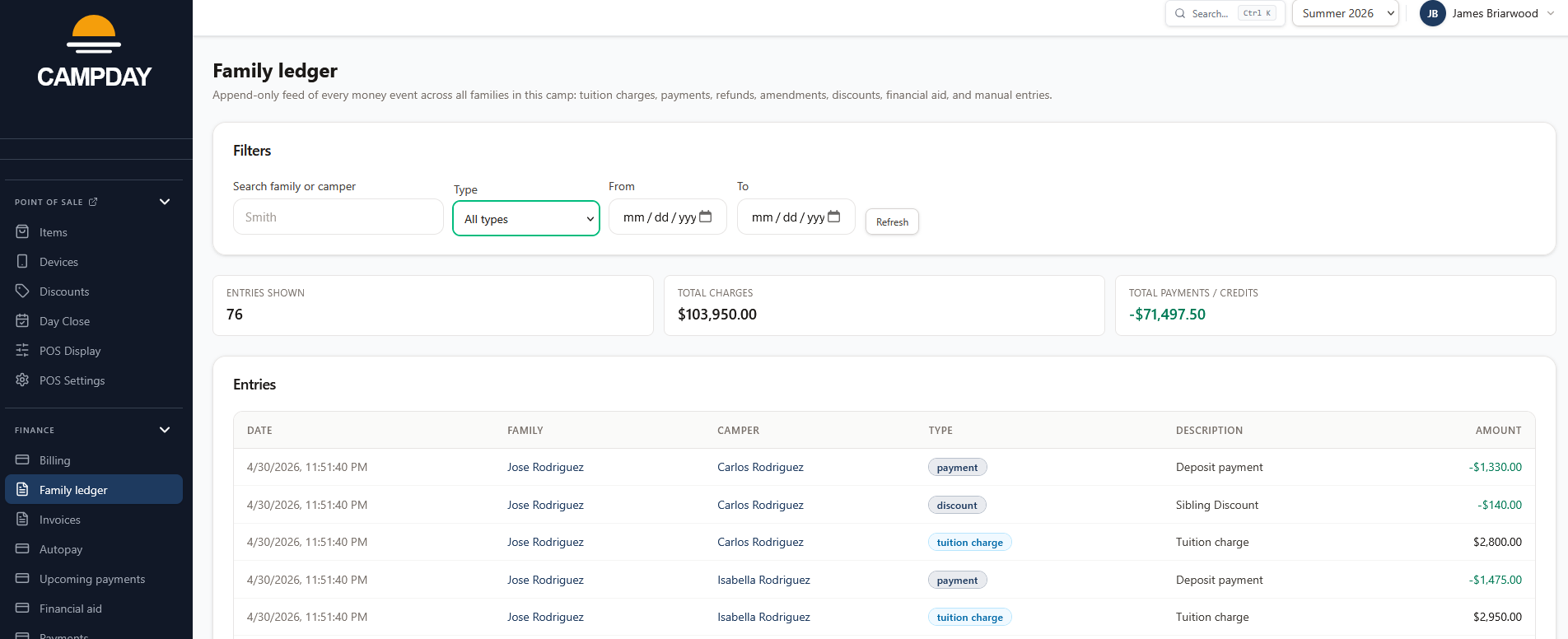
Task: Click the Day Close calendar icon
Action: tap(22, 321)
